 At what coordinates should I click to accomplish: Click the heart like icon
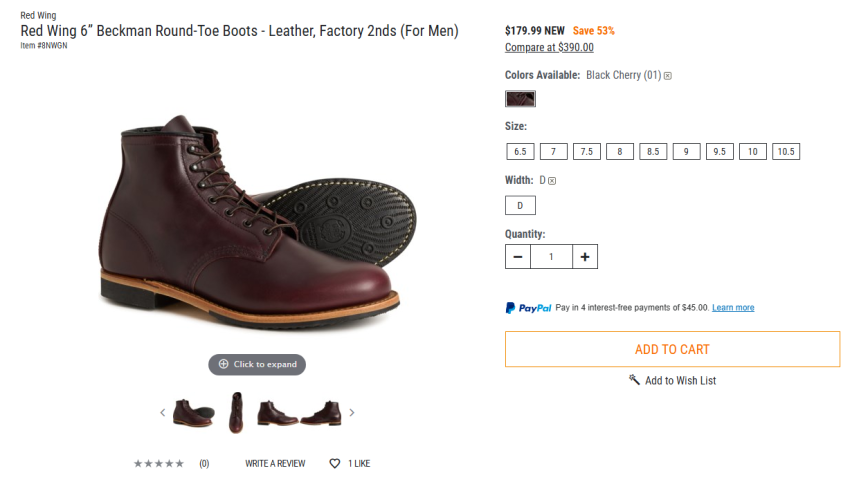point(335,464)
